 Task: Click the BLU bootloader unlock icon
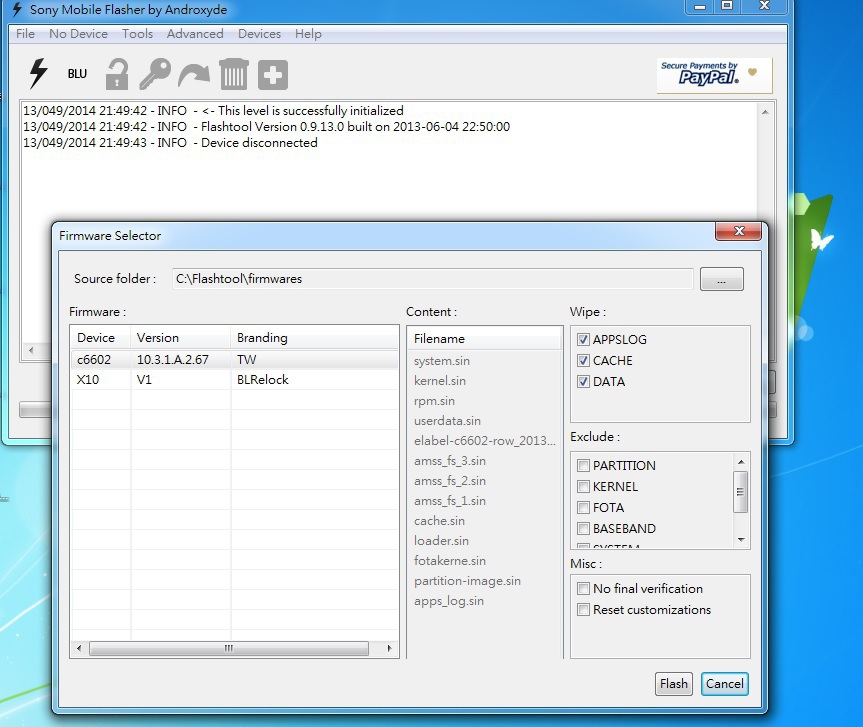pos(77,74)
